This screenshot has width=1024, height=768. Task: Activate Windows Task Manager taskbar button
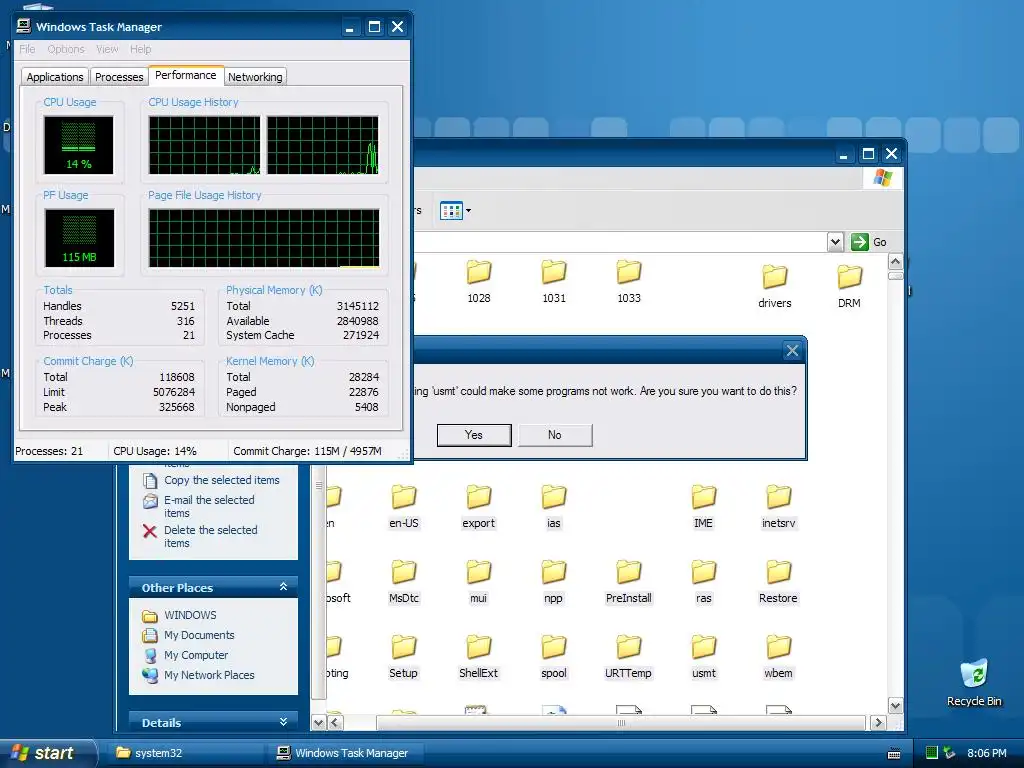tap(347, 753)
